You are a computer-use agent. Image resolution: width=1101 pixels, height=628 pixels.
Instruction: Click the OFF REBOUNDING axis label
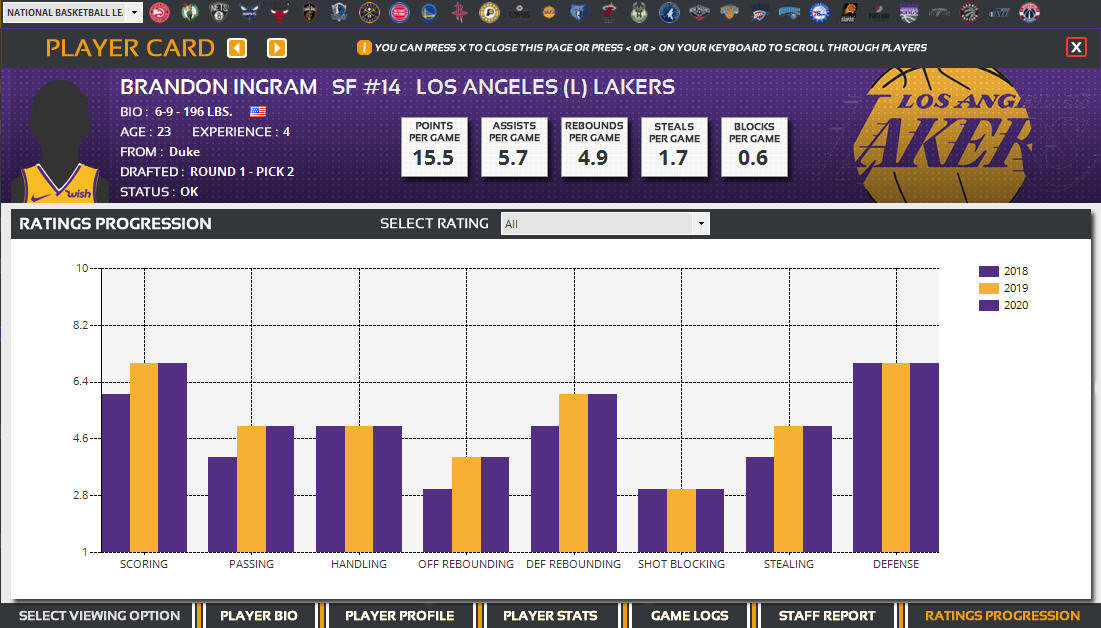pos(466,564)
